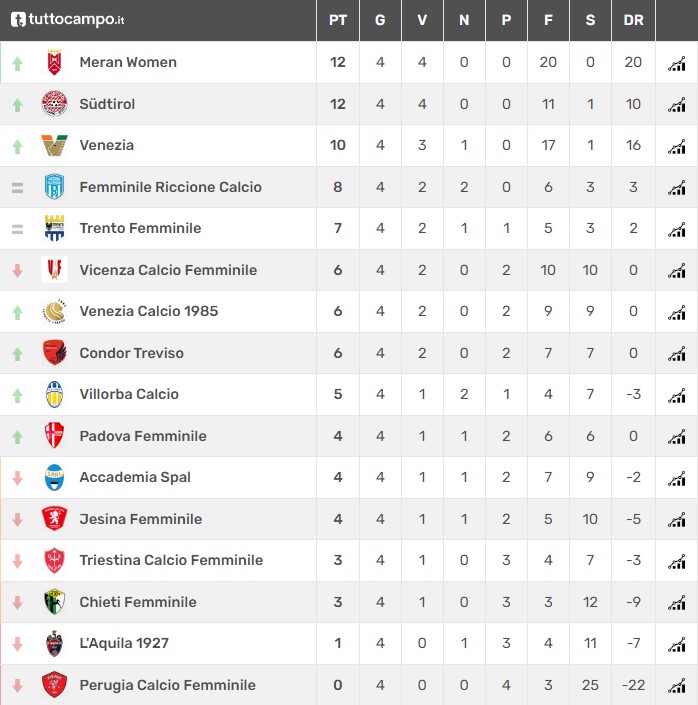This screenshot has width=698, height=705.
Task: Select the F column header
Action: coord(548,20)
